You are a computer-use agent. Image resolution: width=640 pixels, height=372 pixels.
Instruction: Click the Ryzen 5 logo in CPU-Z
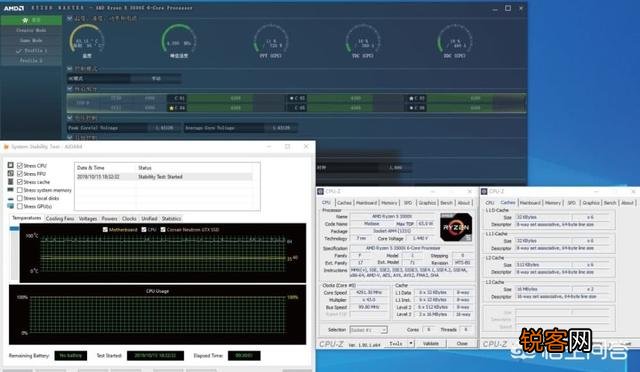456,227
